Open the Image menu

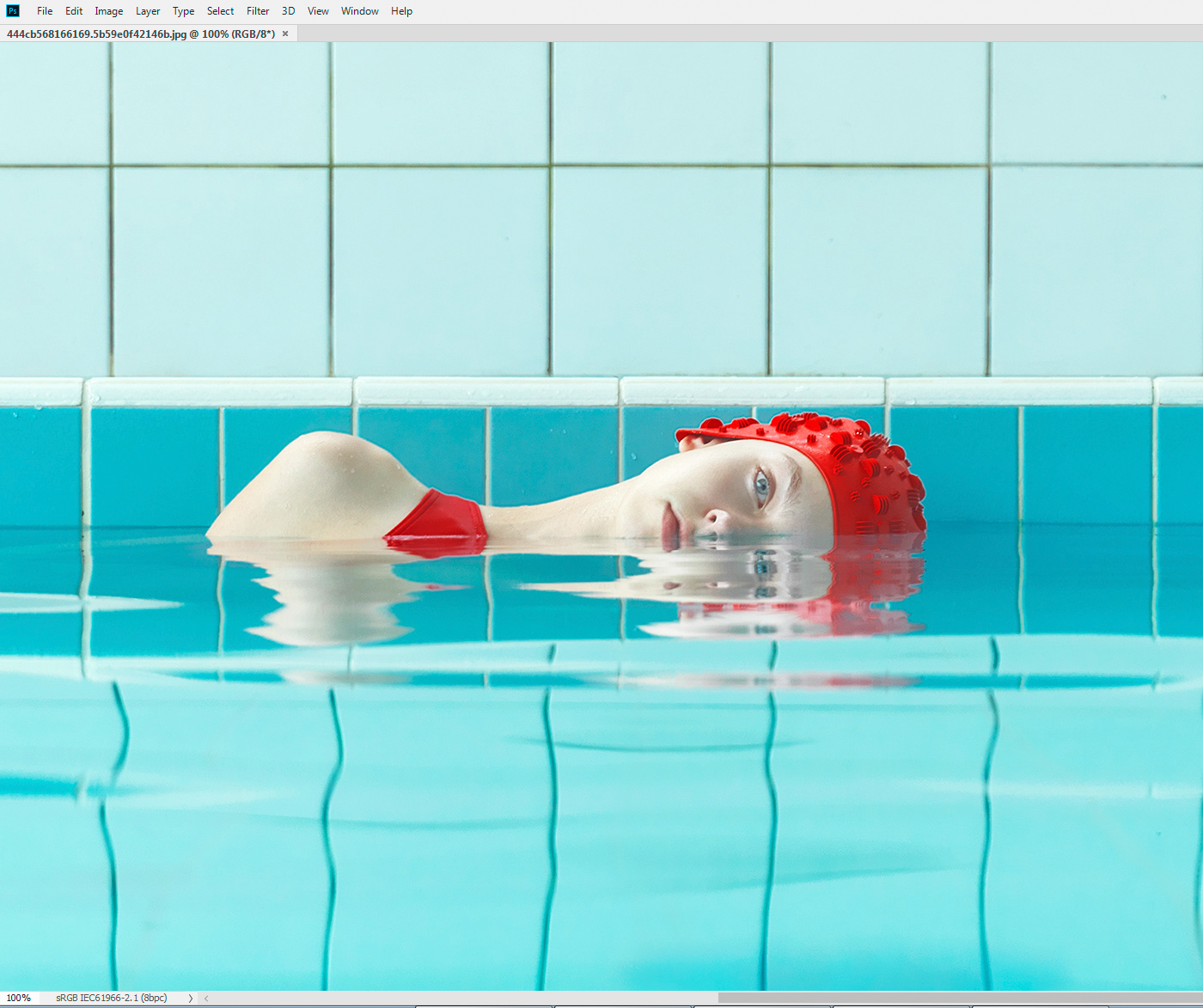[x=108, y=11]
